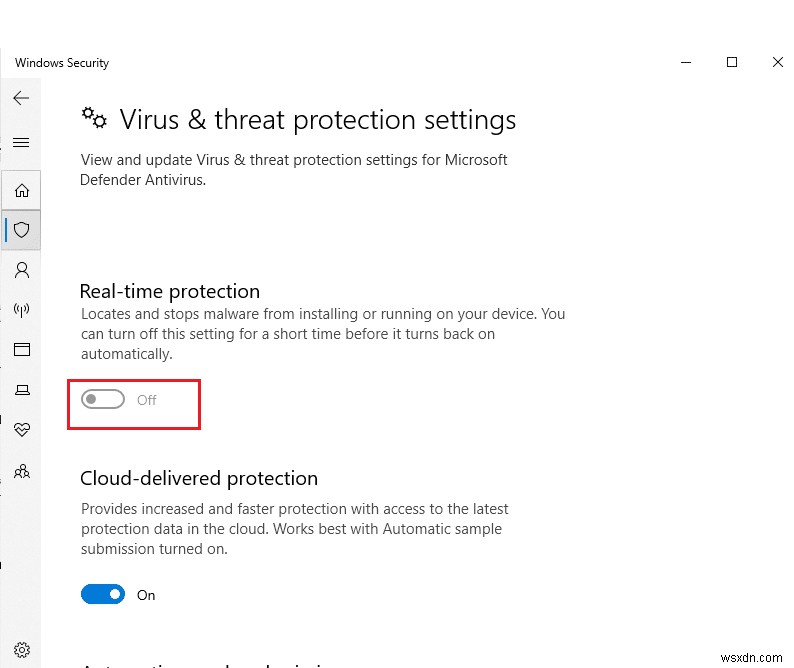Screen dimensions: 794x668
Task: Maximize the Windows Security window
Action: pyautogui.click(x=732, y=62)
